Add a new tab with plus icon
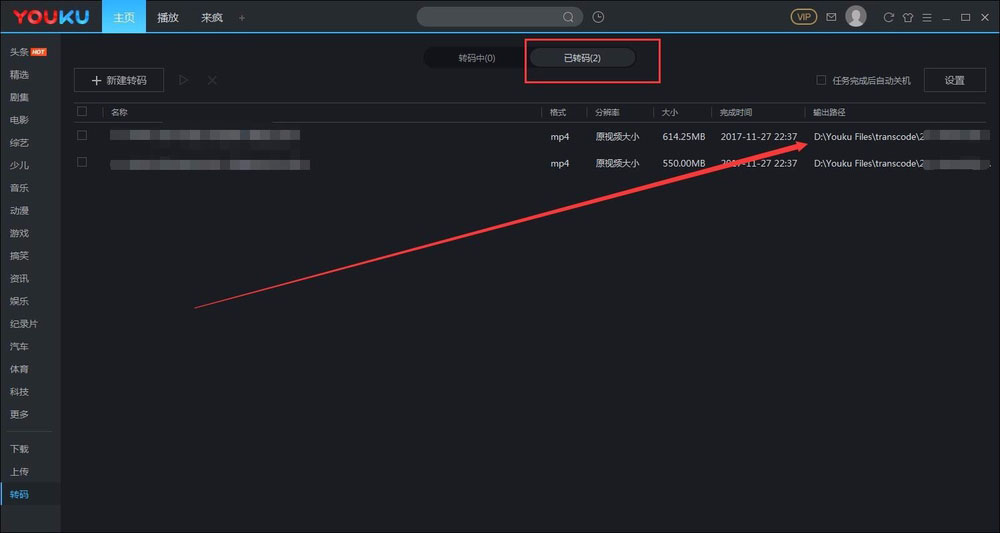This screenshot has height=533, width=1000. pyautogui.click(x=242, y=18)
